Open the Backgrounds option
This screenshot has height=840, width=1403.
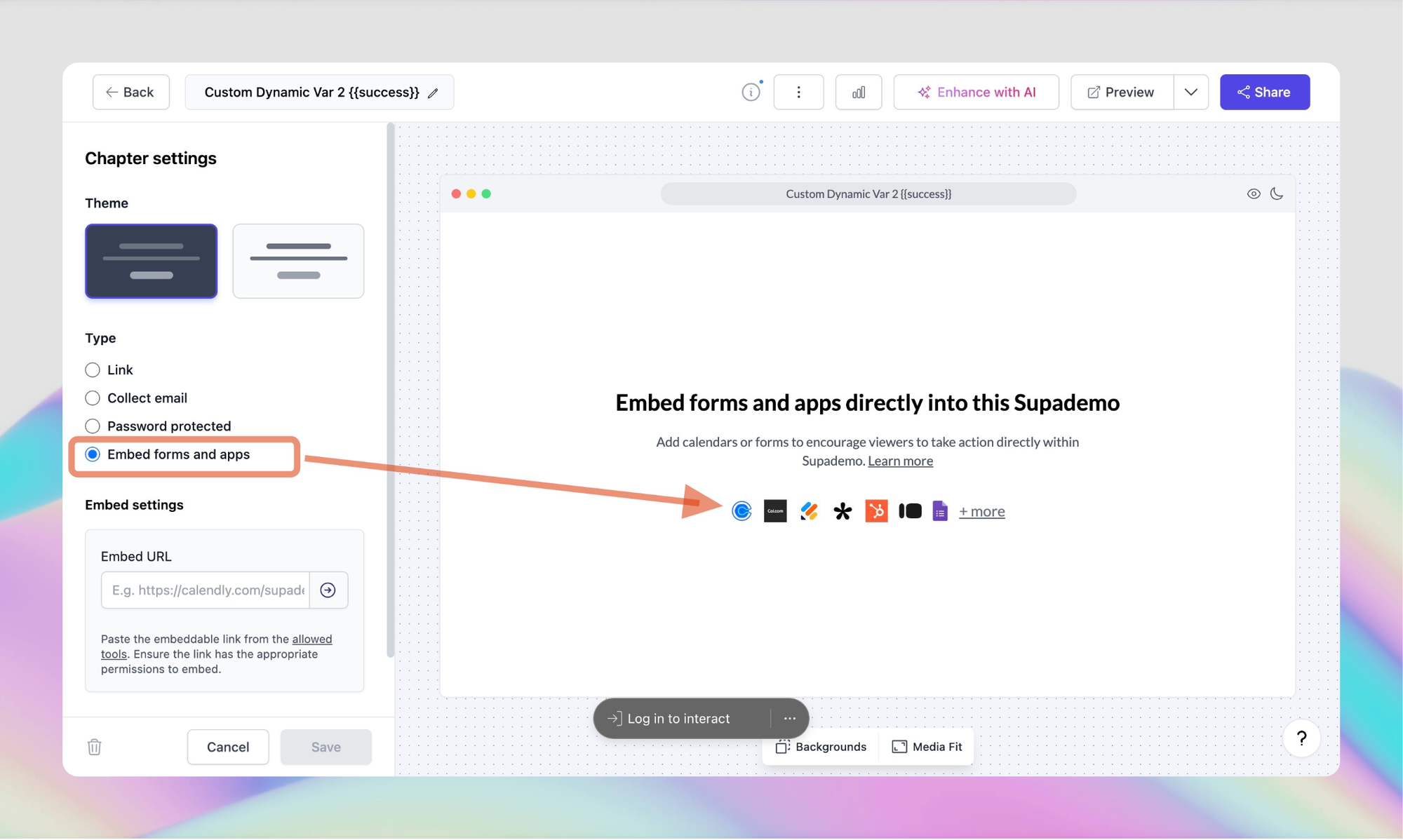[821, 747]
